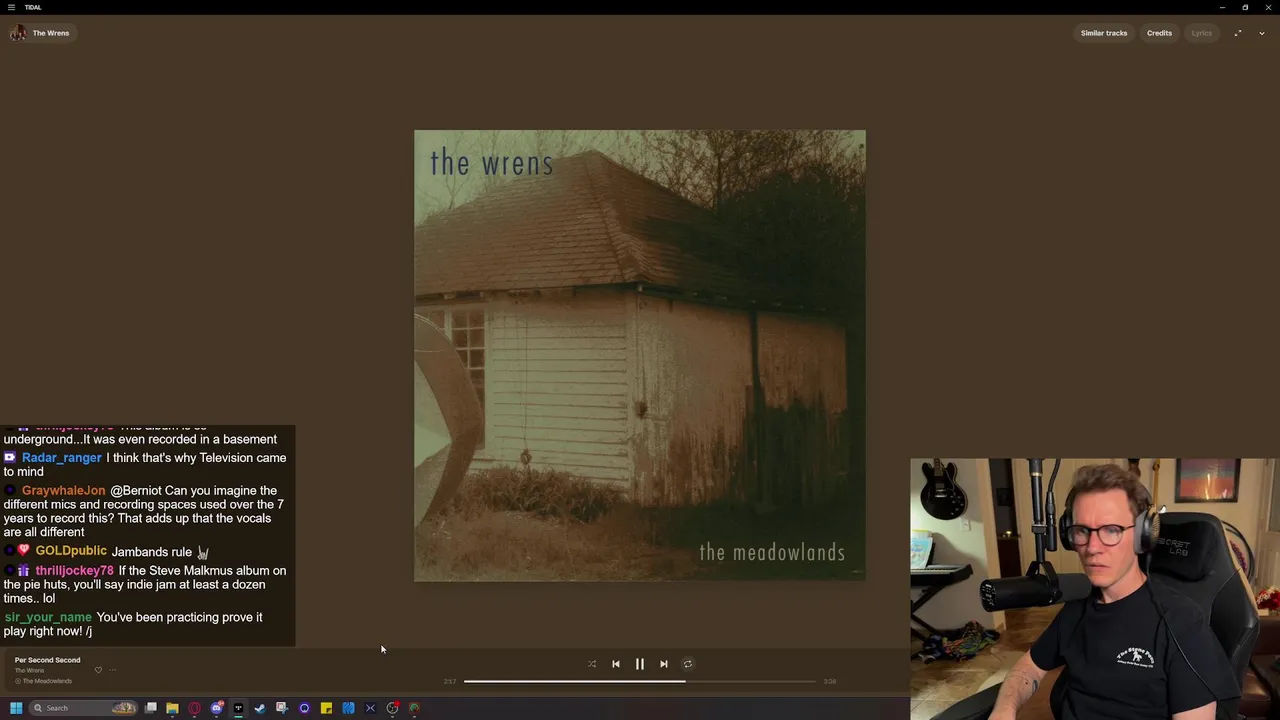Click Radar_ranger username in chat
Screen dimensions: 1280x720
click(62, 458)
